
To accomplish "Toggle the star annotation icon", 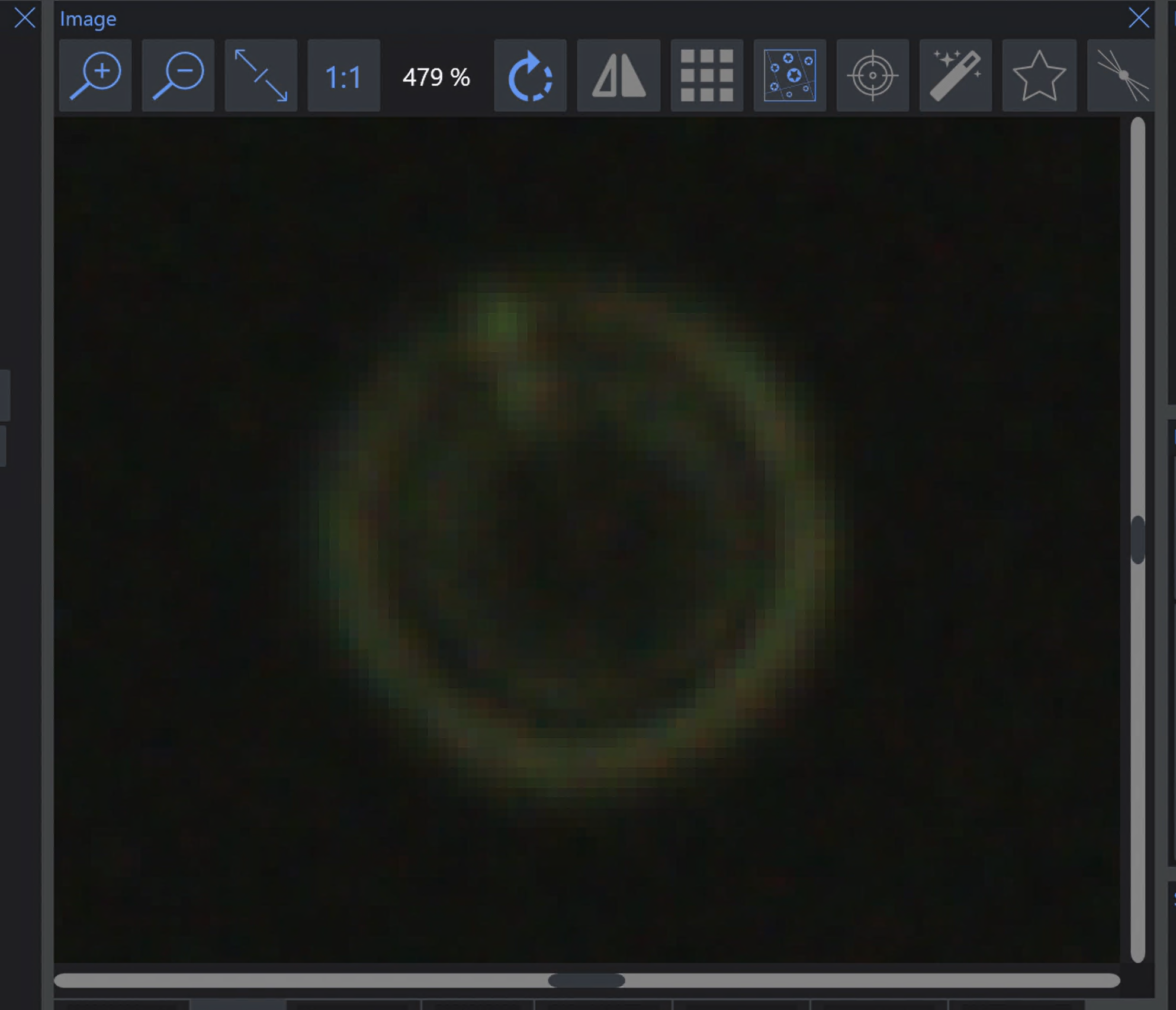I will 1039,76.
